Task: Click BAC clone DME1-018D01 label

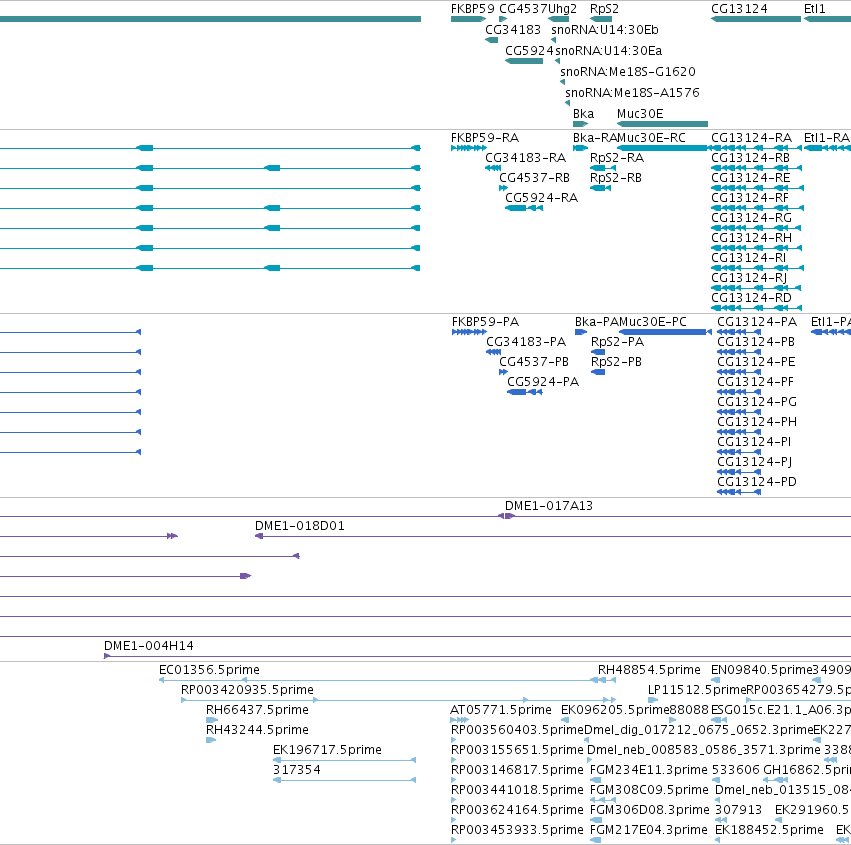Action: (x=300, y=525)
